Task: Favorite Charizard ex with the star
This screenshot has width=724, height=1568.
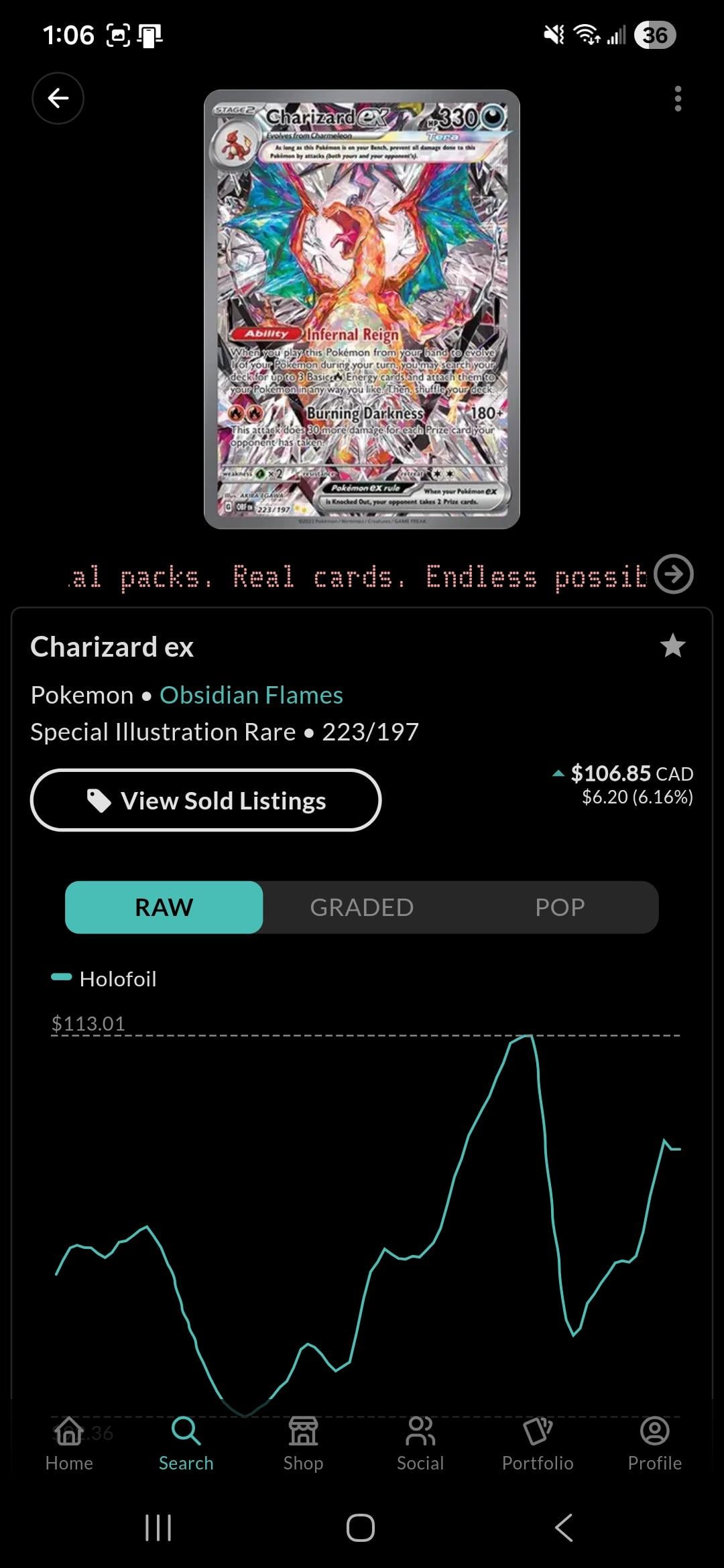Action: pos(672,646)
